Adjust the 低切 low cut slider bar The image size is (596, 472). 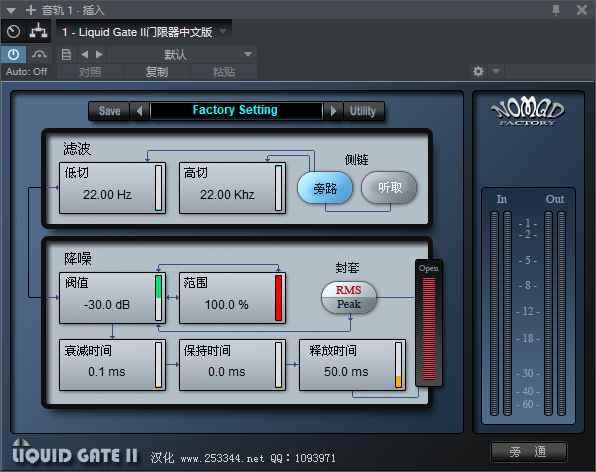(159, 188)
